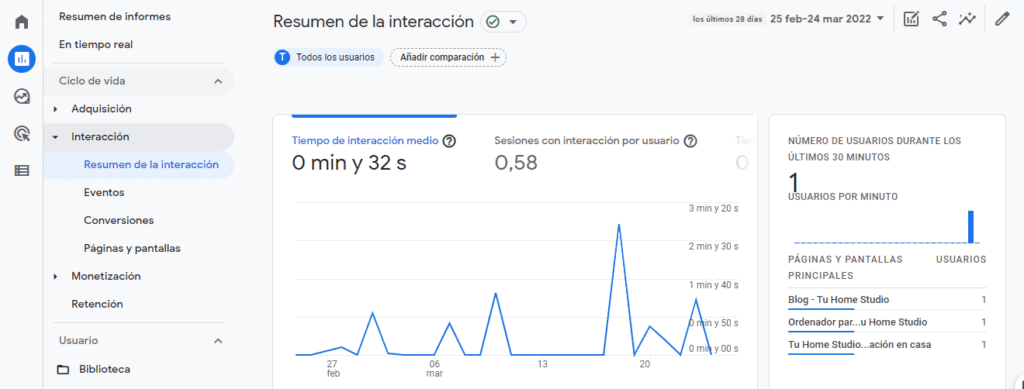1024x389 pixels.
Task: Select the Tiempo de interacción medio metric tab
Action: (x=374, y=140)
